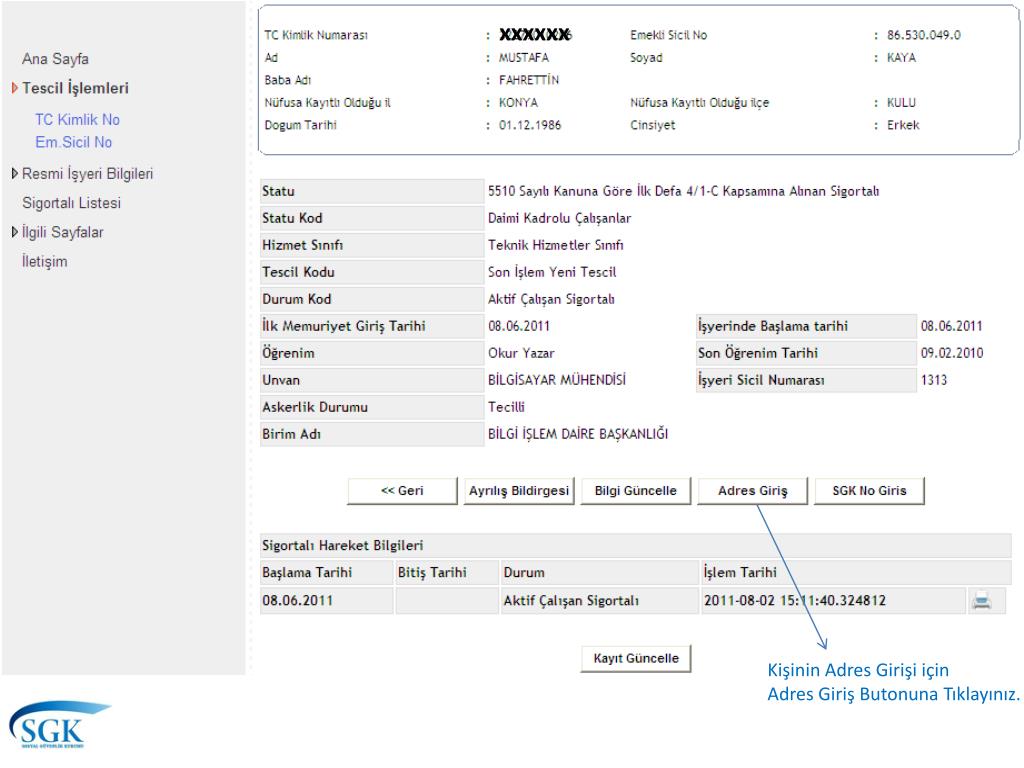The height and width of the screenshot is (768, 1024).
Task: Select Emekli Sicil No value 86.530.049.0
Action: click(923, 35)
